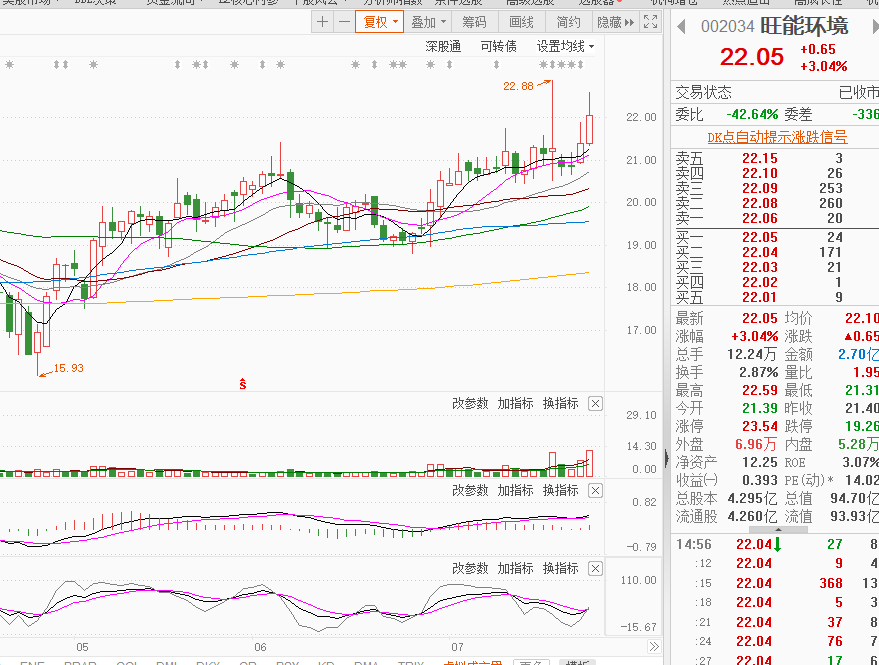Select 卖一 ask price 22.06
Viewport: 879px width, 665px height.
pos(760,218)
